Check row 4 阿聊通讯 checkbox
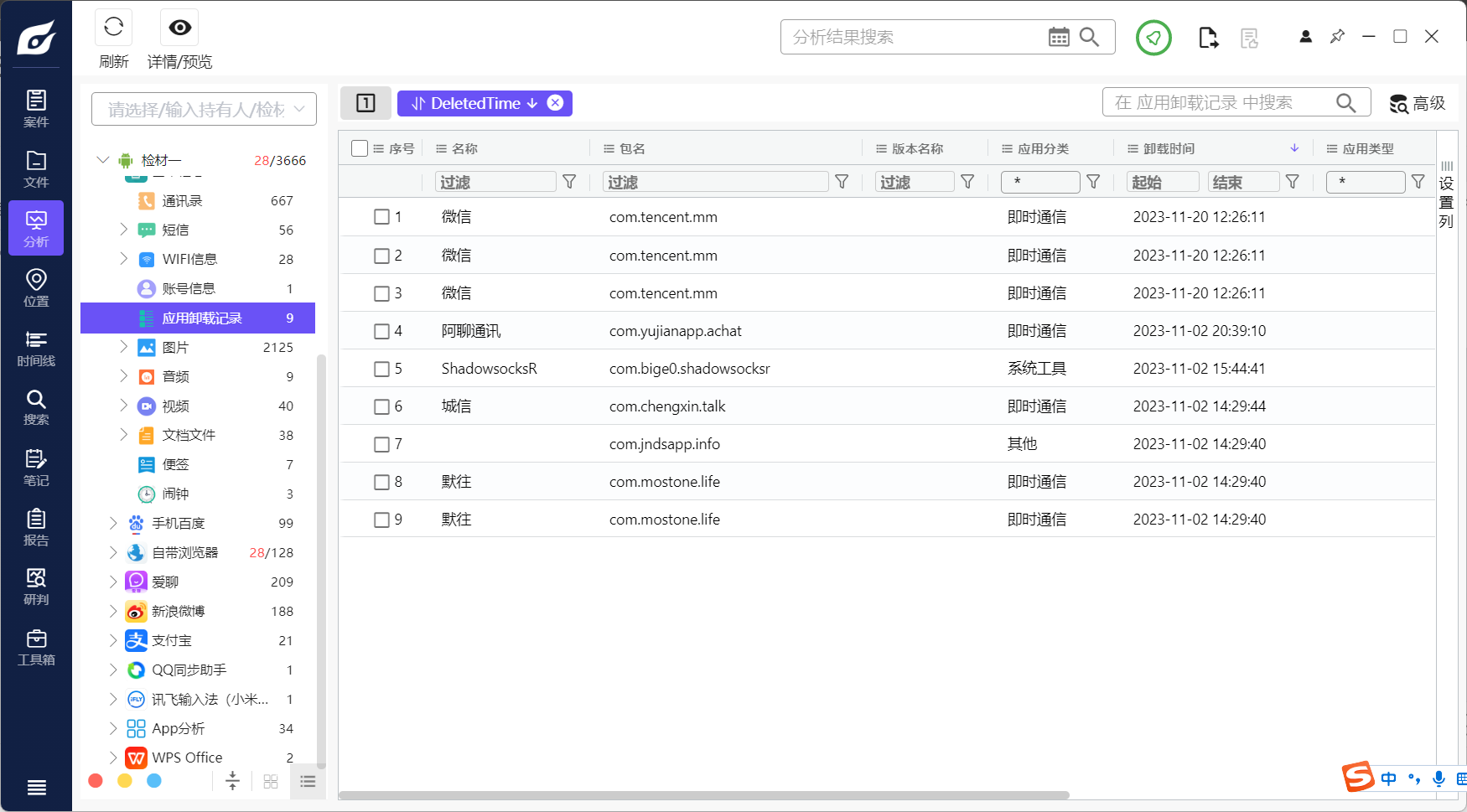Viewport: 1467px width, 812px height. click(381, 331)
